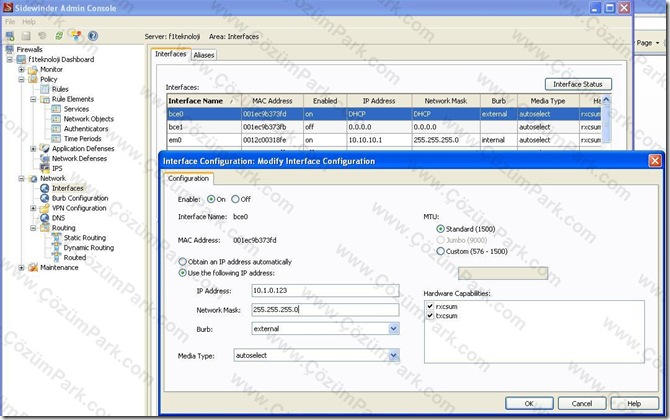This screenshot has height=420, width=670.
Task: Open the DNS globe icon
Action: point(44,218)
